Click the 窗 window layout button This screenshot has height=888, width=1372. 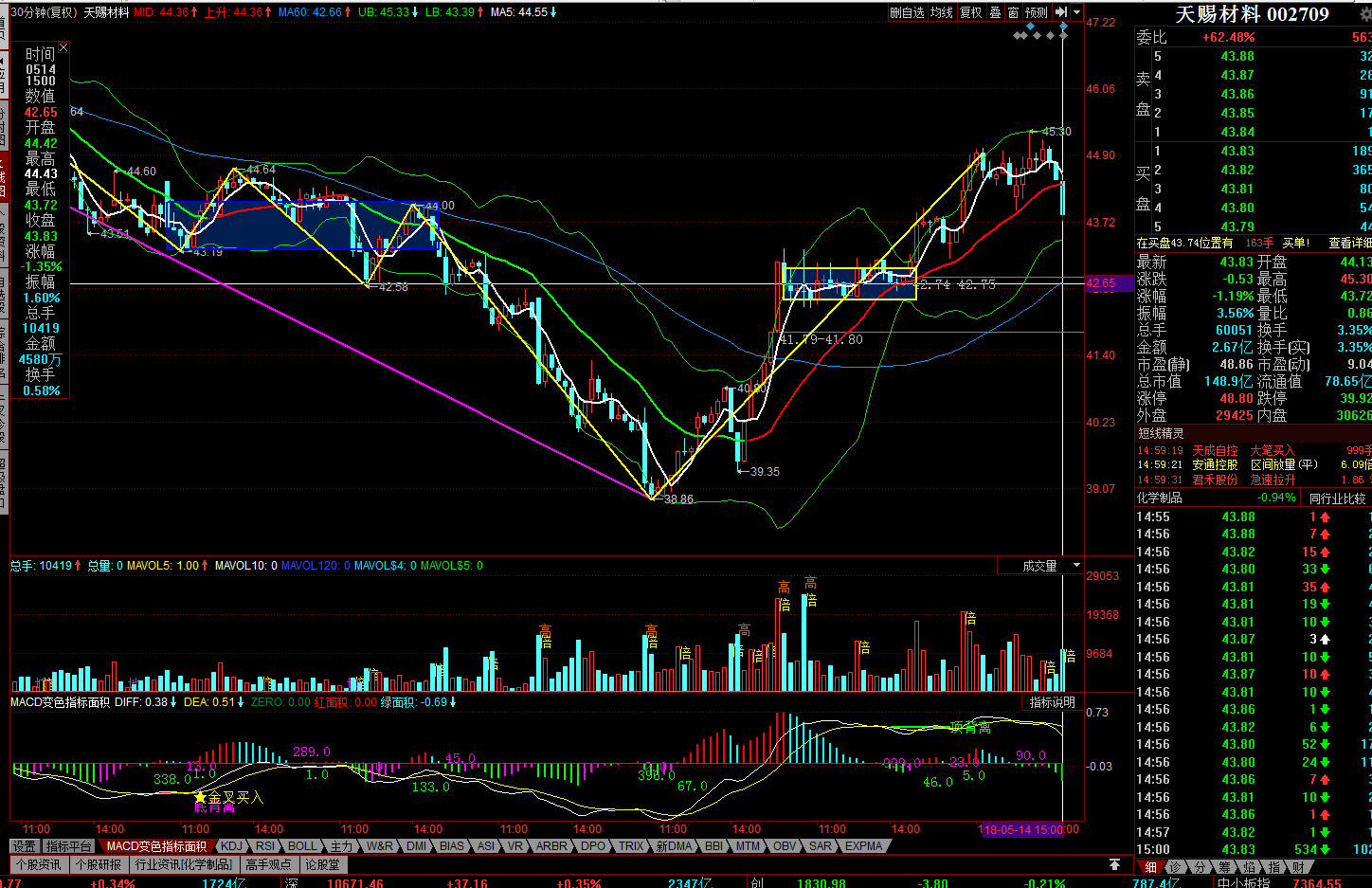[x=1013, y=12]
